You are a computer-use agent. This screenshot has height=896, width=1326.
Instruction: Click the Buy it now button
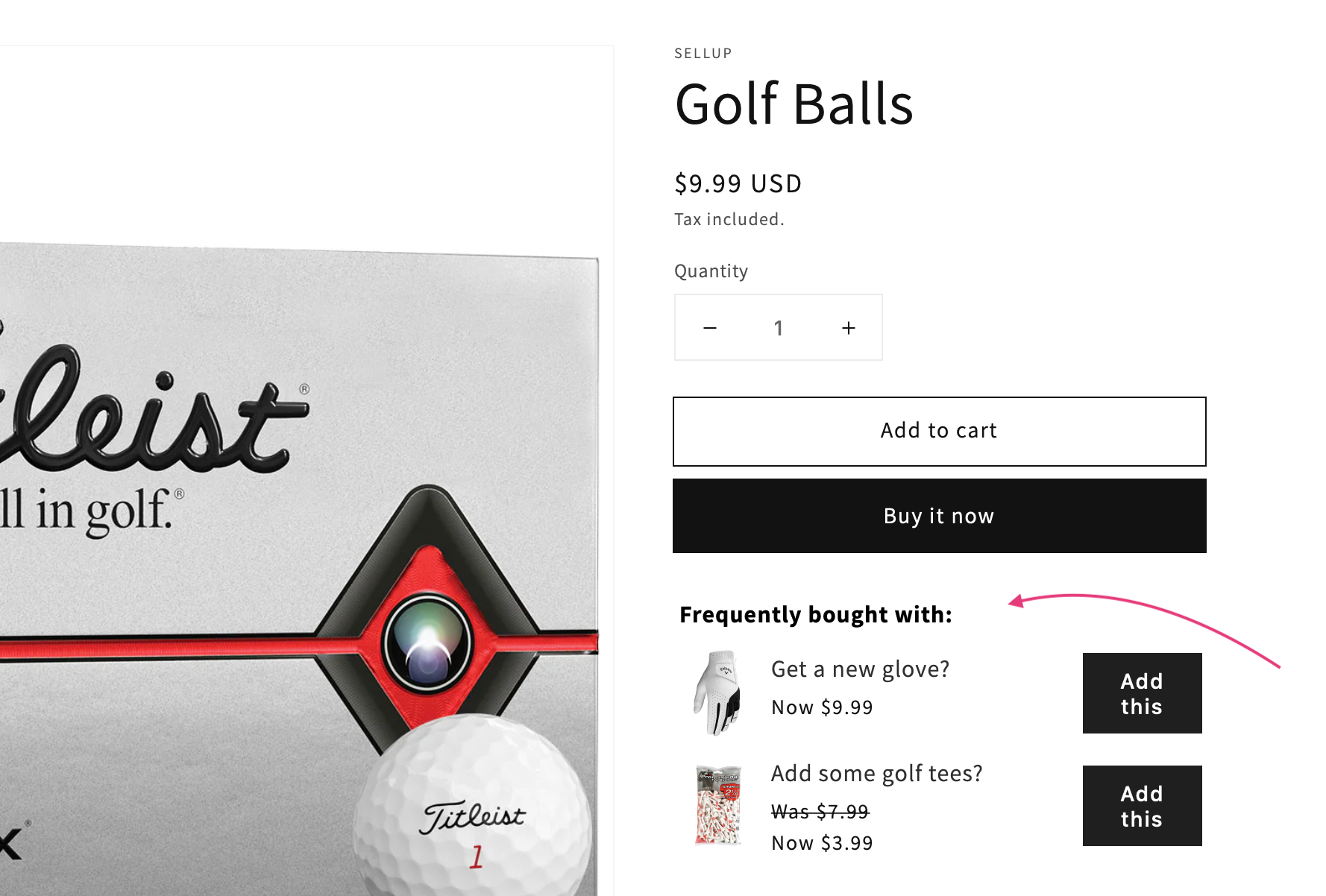[939, 516]
